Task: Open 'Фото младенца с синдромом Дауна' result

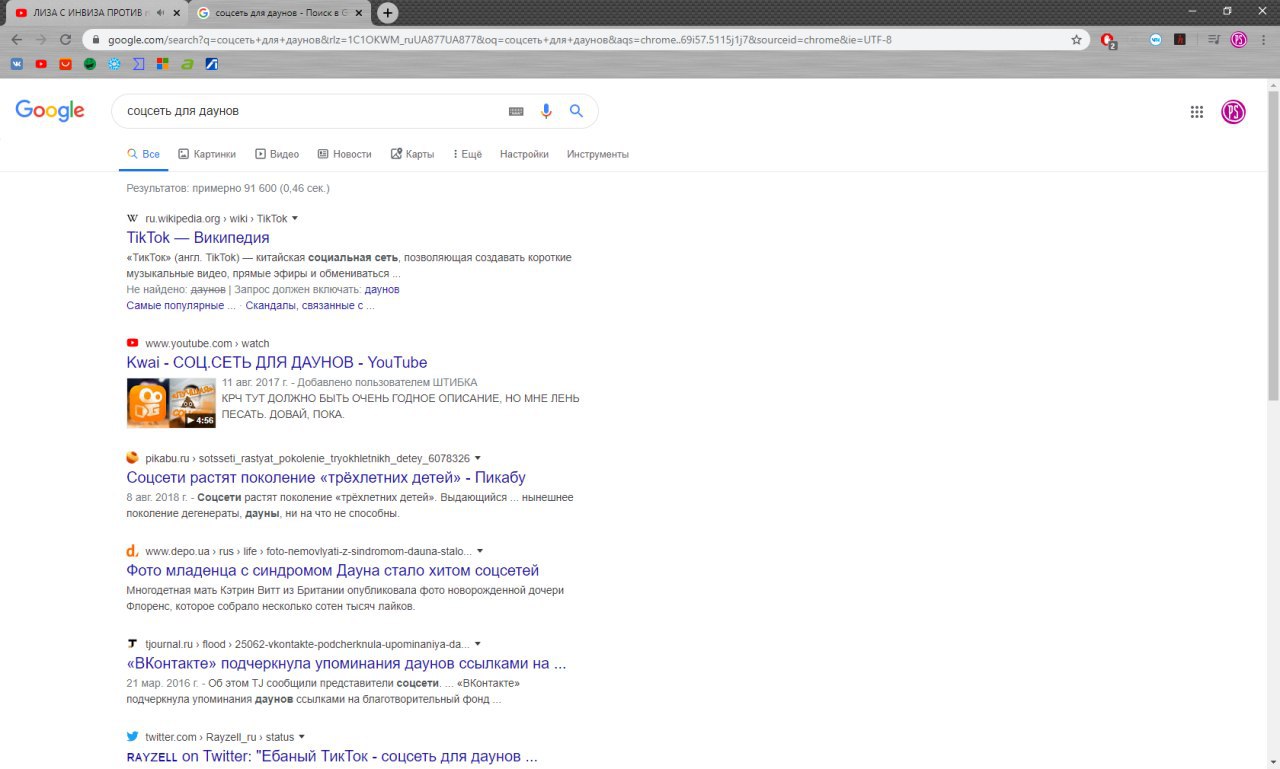Action: (333, 570)
